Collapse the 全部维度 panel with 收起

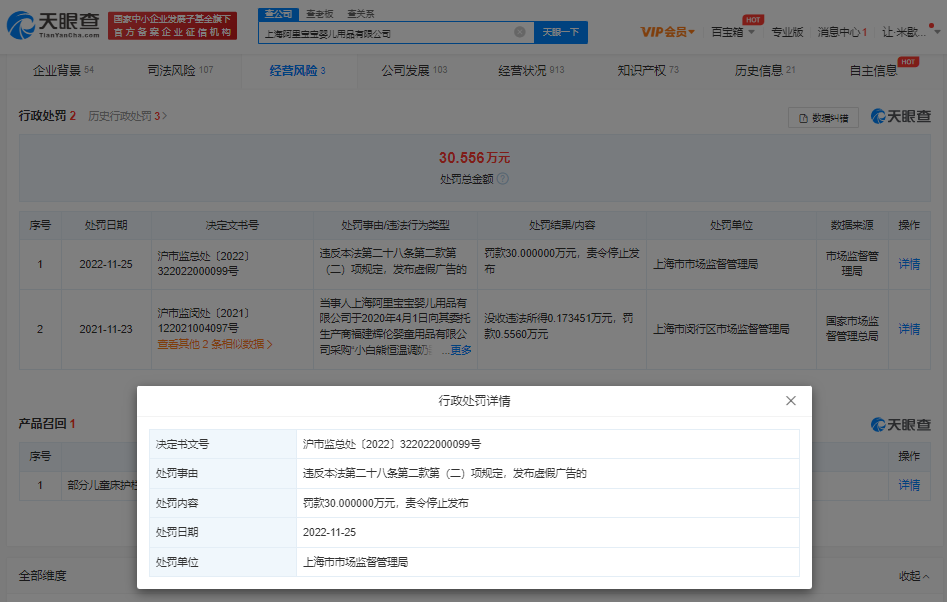914,576
